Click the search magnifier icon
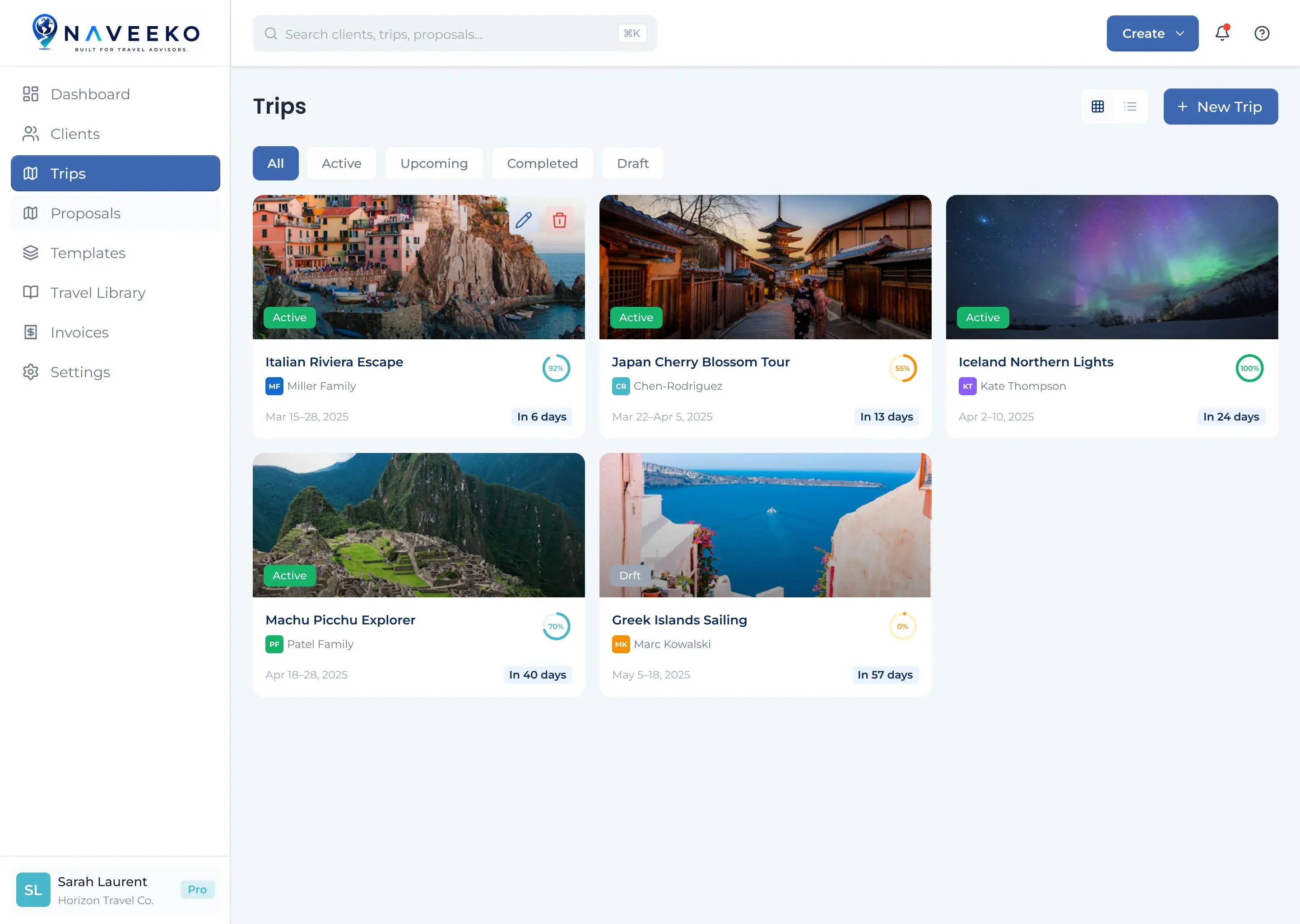 point(271,33)
